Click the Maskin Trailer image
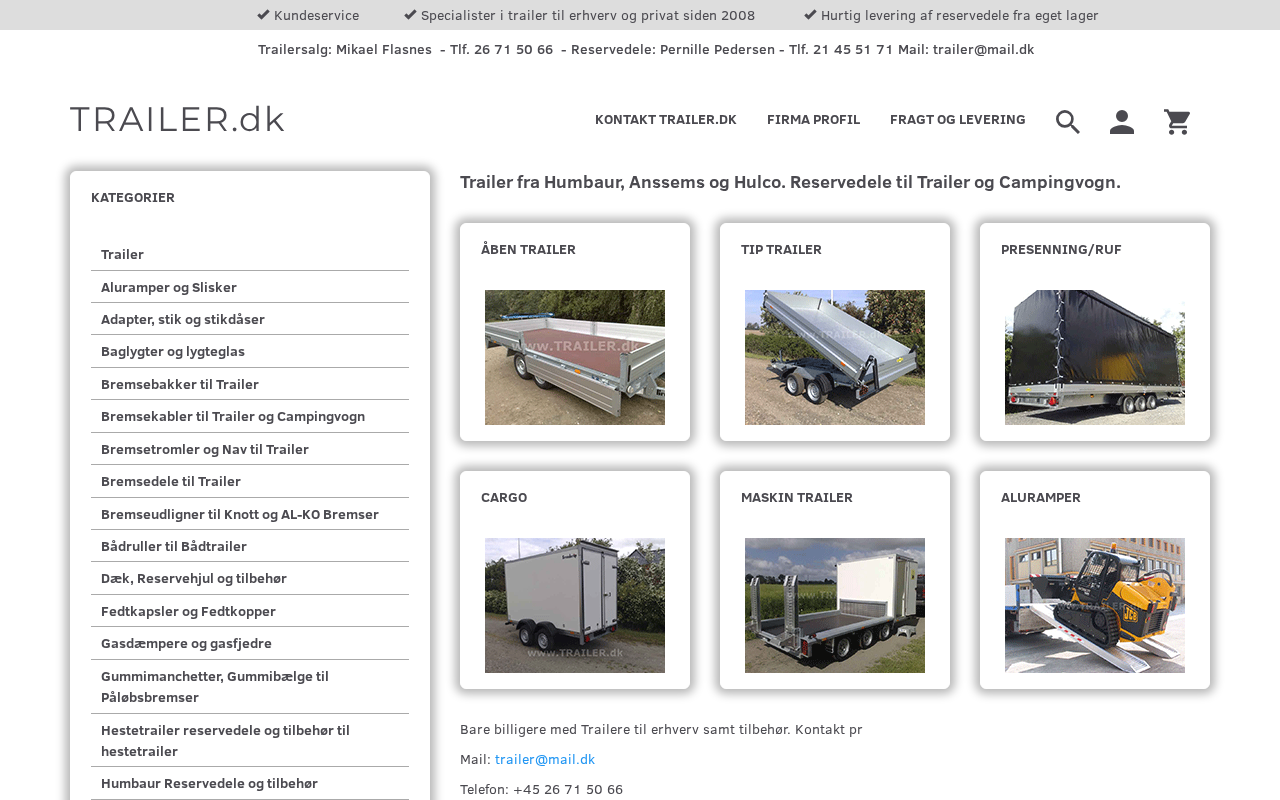 coord(835,605)
